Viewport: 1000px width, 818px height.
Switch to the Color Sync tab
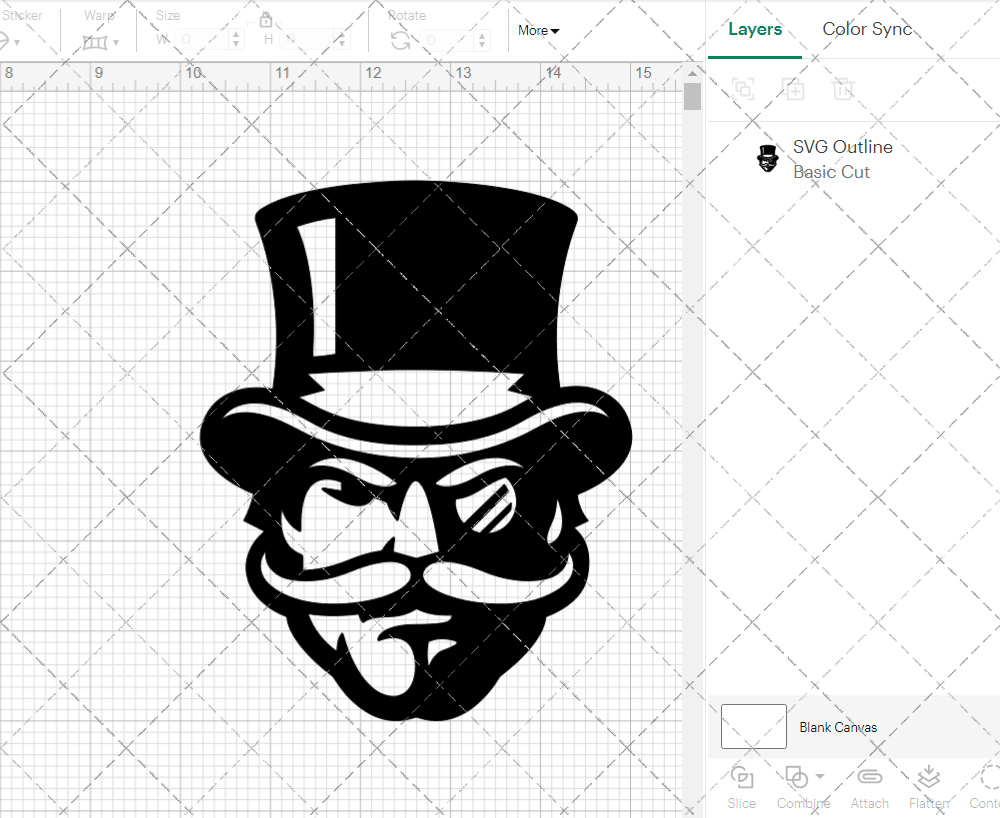(867, 29)
